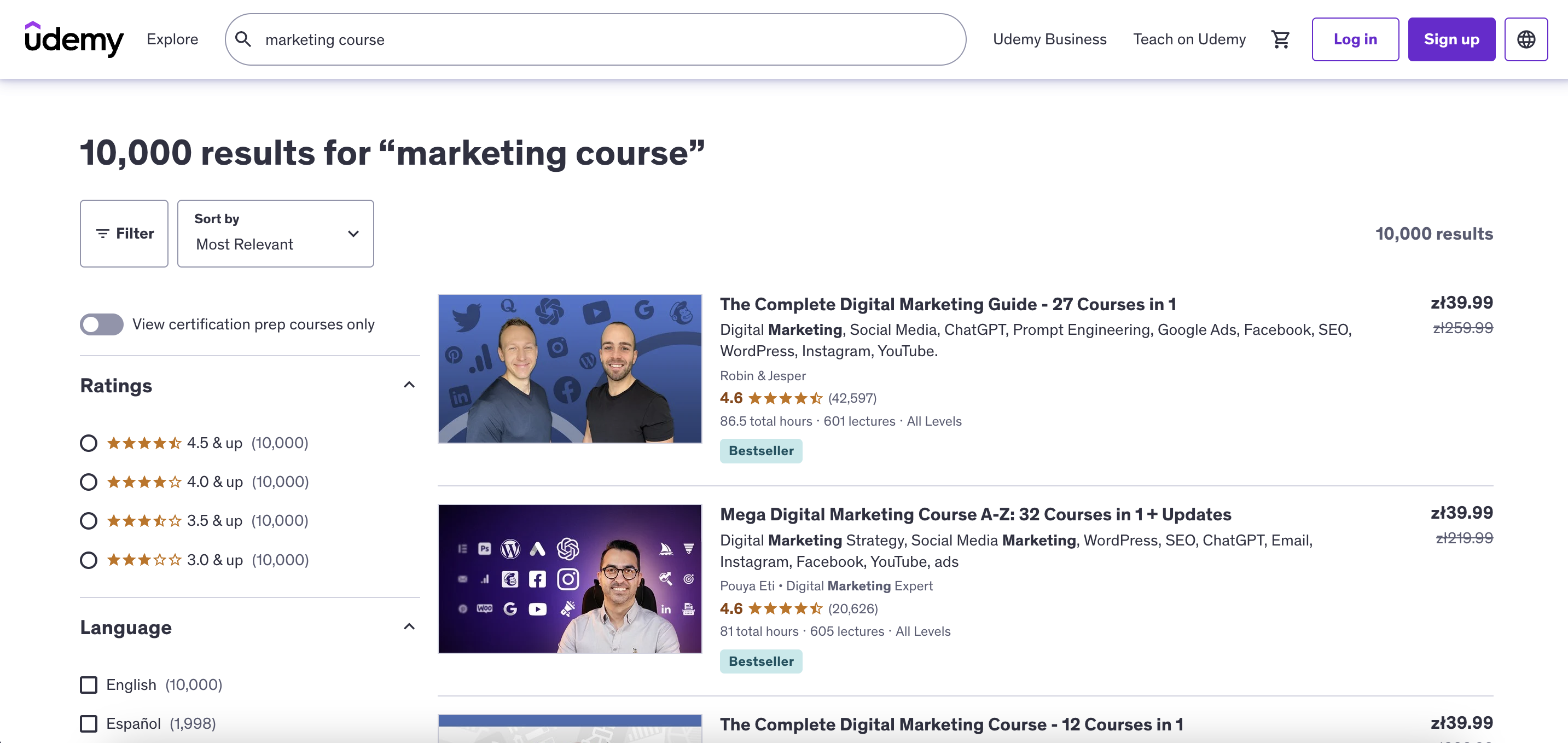Screen dimensions: 1568x743
Task: Click the search magnifier icon
Action: coord(243,39)
